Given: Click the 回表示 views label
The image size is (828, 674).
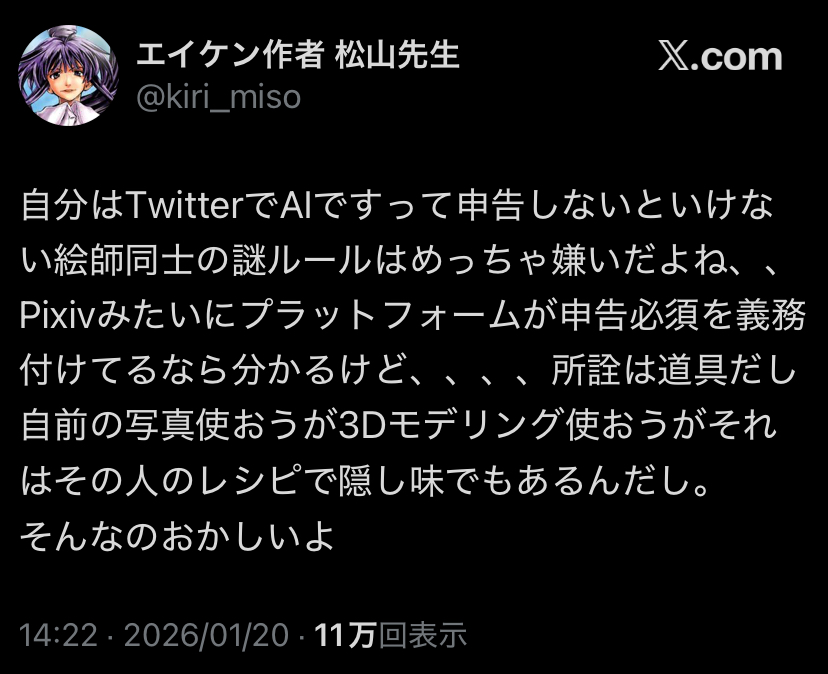Looking at the screenshot, I should pyautogui.click(x=423, y=634).
